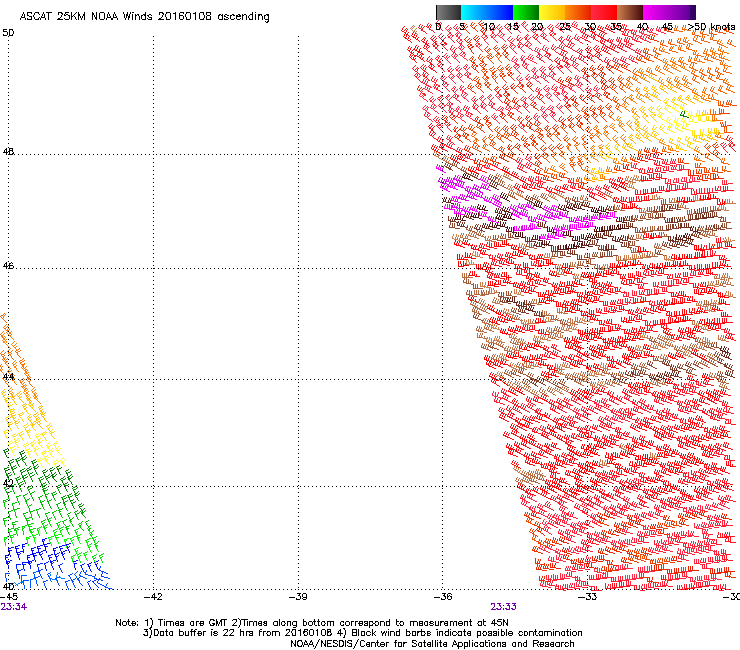Screen dimensions: 740x650
Task: Click the longitude label '-33'
Action: (587, 597)
